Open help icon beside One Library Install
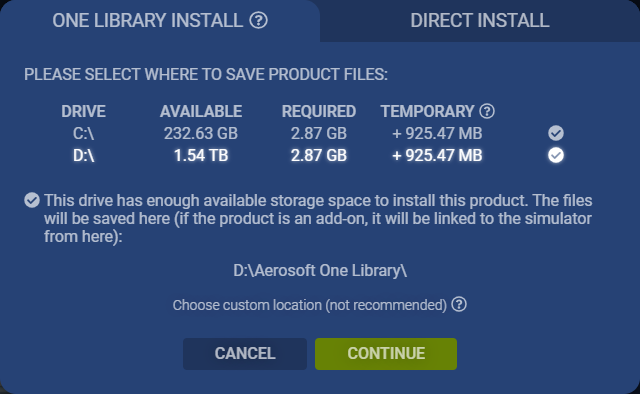Image resolution: width=640 pixels, height=394 pixels. [x=258, y=20]
